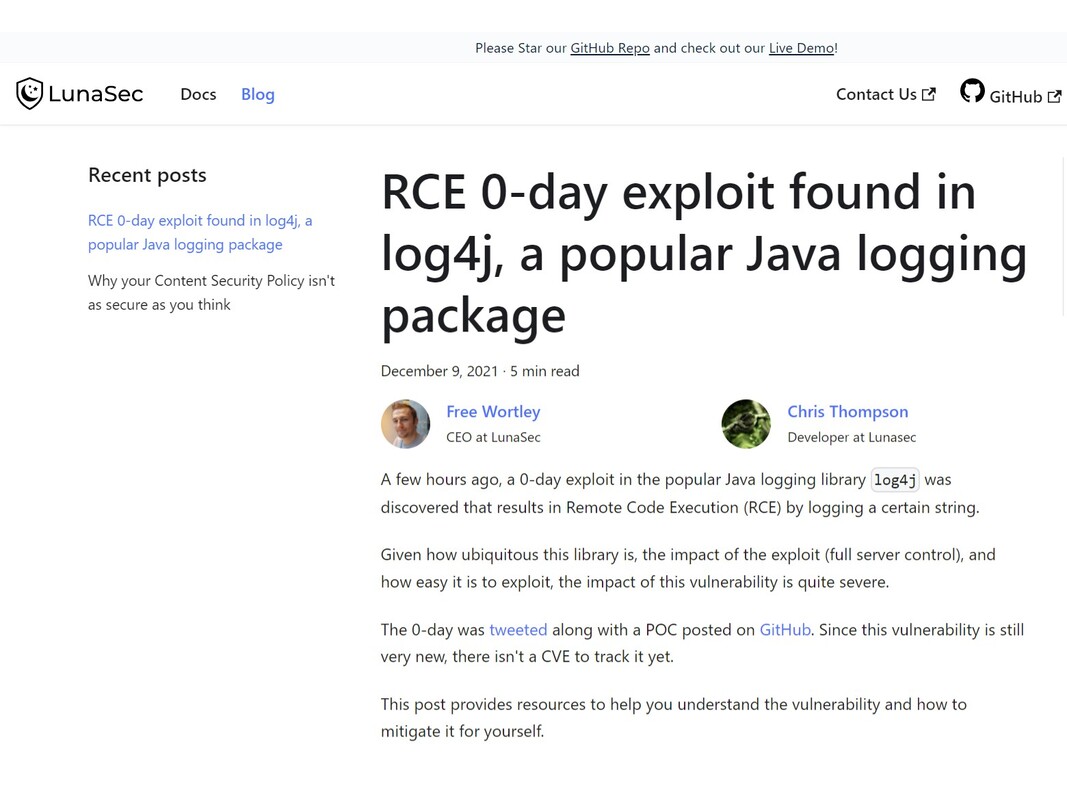
Task: Follow the tweeted link in the article
Action: (x=518, y=630)
